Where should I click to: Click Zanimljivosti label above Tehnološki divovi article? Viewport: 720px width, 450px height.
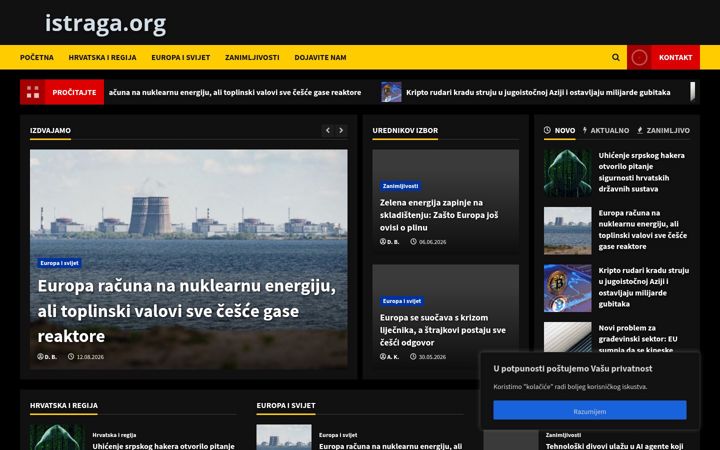coord(563,435)
